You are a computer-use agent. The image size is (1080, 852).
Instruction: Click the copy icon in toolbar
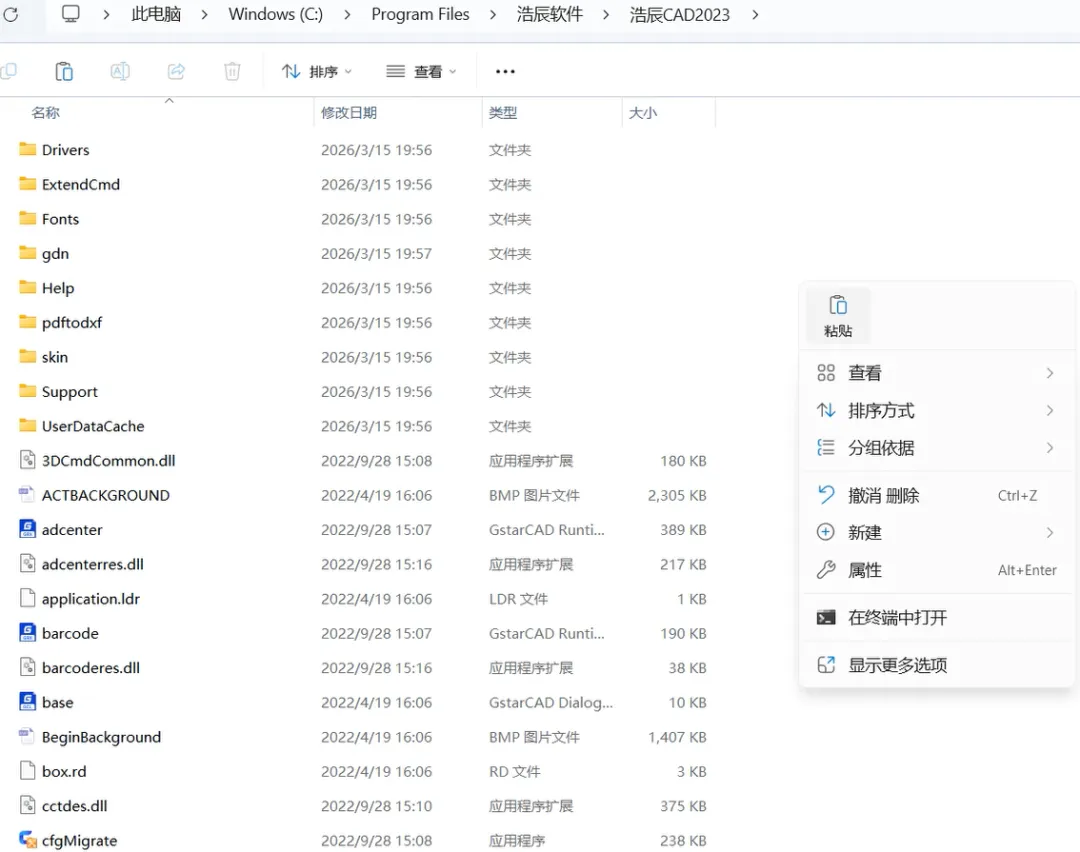point(8,71)
